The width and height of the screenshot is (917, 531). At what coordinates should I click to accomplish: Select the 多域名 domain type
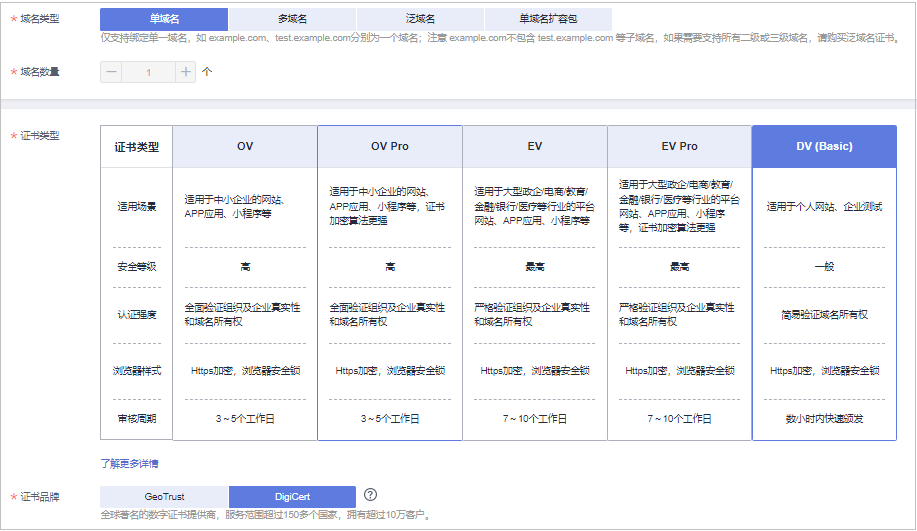[x=292, y=19]
